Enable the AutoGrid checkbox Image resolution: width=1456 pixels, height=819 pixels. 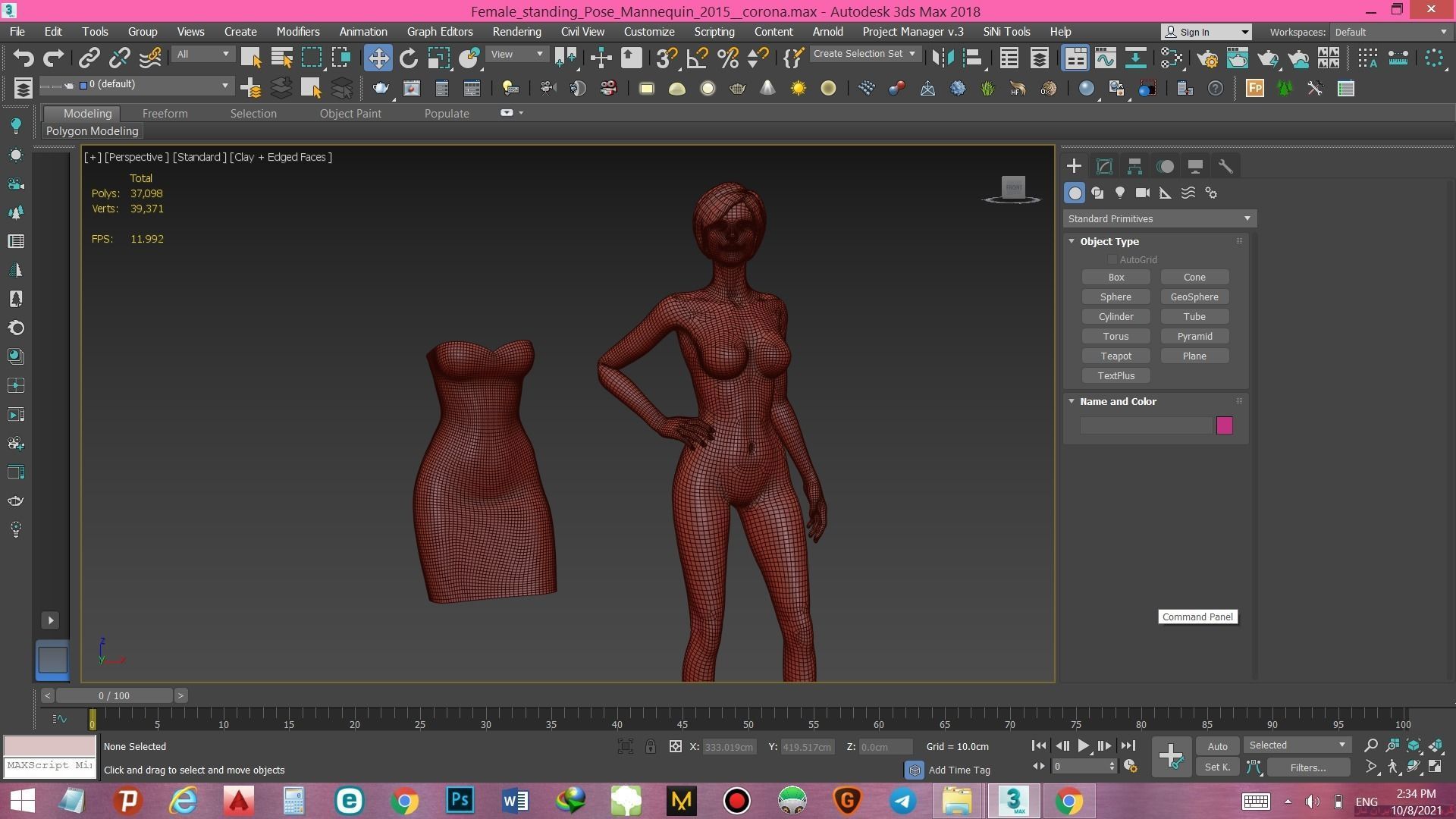[1112, 260]
